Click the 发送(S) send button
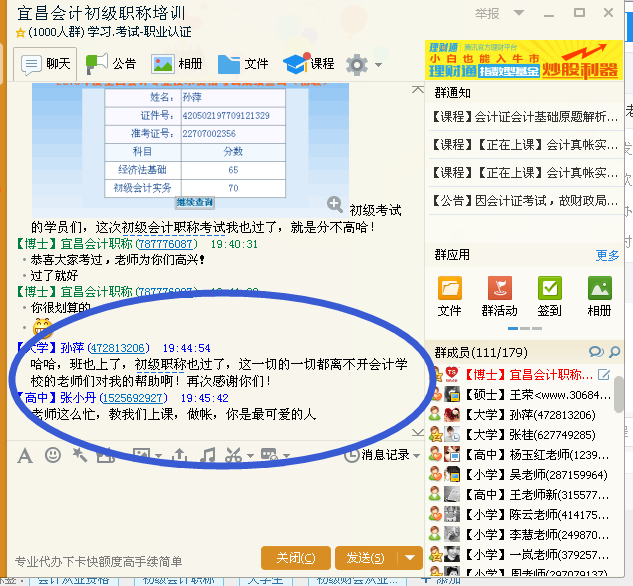The width and height of the screenshot is (633, 586). point(365,557)
